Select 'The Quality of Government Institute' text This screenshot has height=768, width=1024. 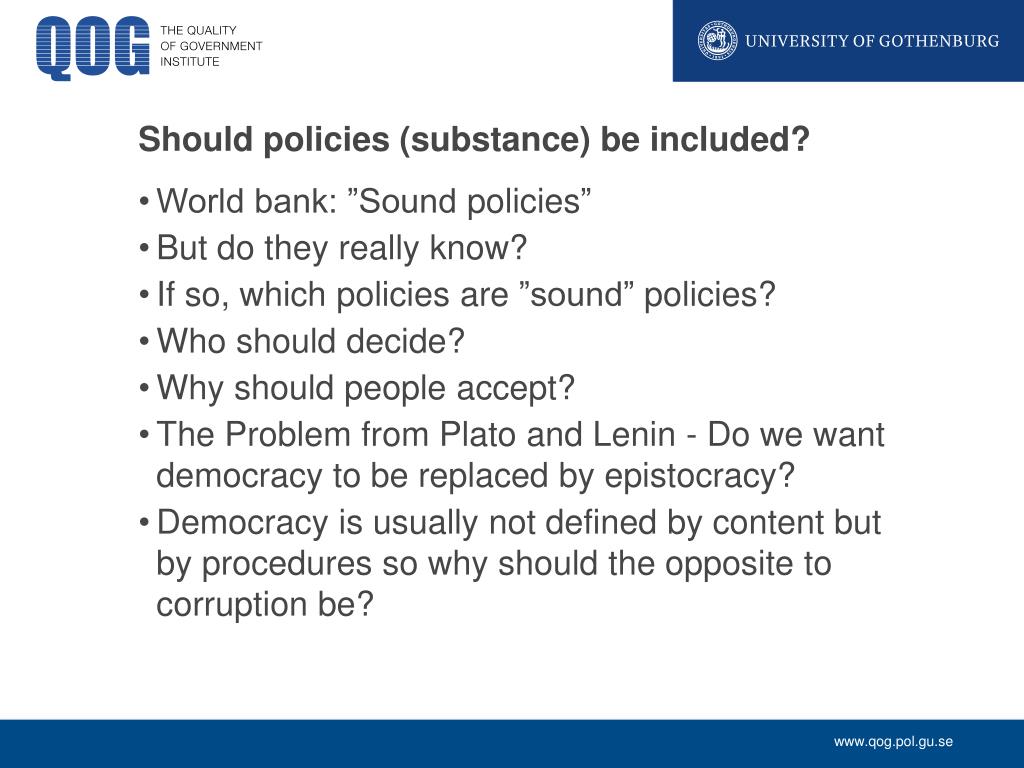[211, 46]
